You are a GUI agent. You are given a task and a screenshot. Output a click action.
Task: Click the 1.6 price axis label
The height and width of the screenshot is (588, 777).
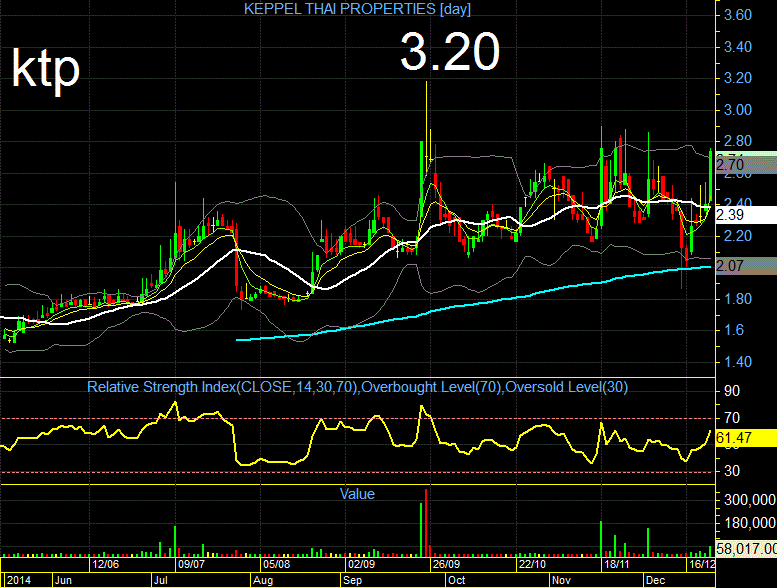pyautogui.click(x=734, y=330)
